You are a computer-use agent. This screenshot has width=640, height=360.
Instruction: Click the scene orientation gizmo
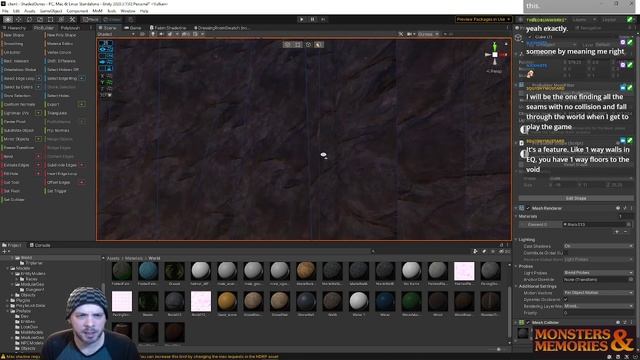point(495,55)
